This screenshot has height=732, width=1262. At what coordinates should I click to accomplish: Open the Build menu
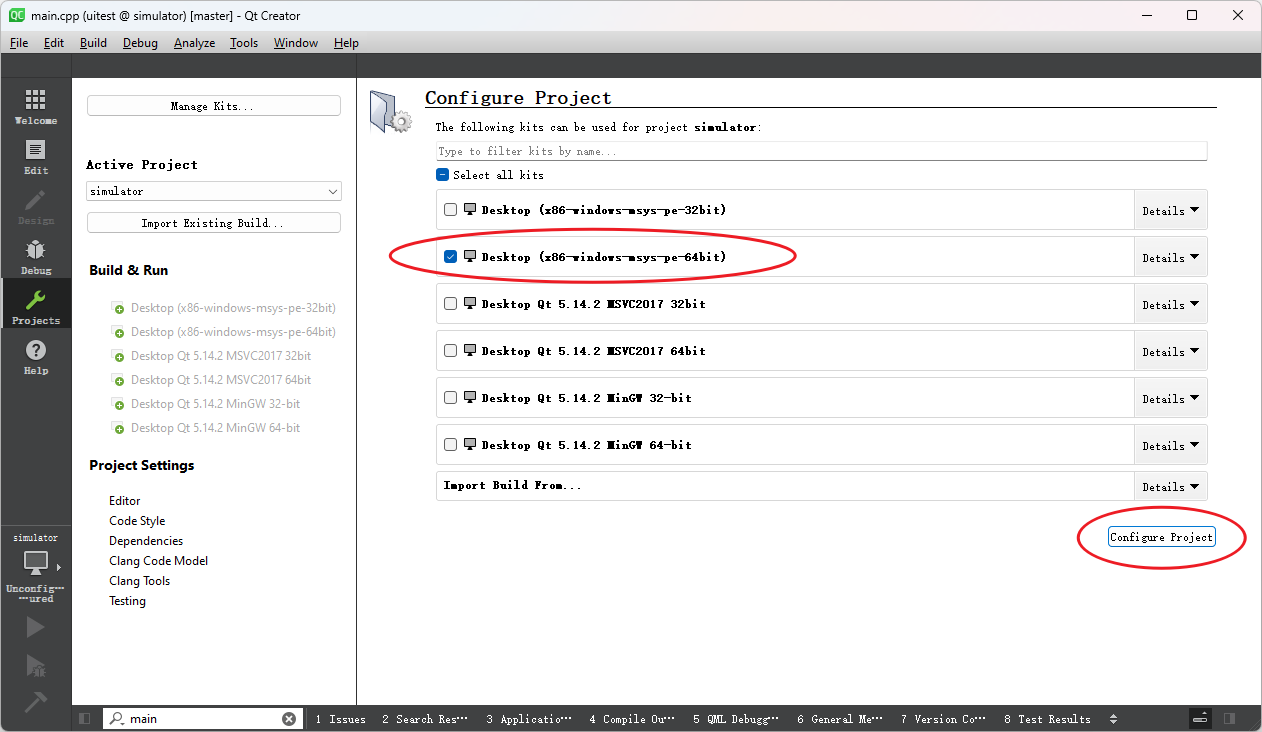pos(93,43)
